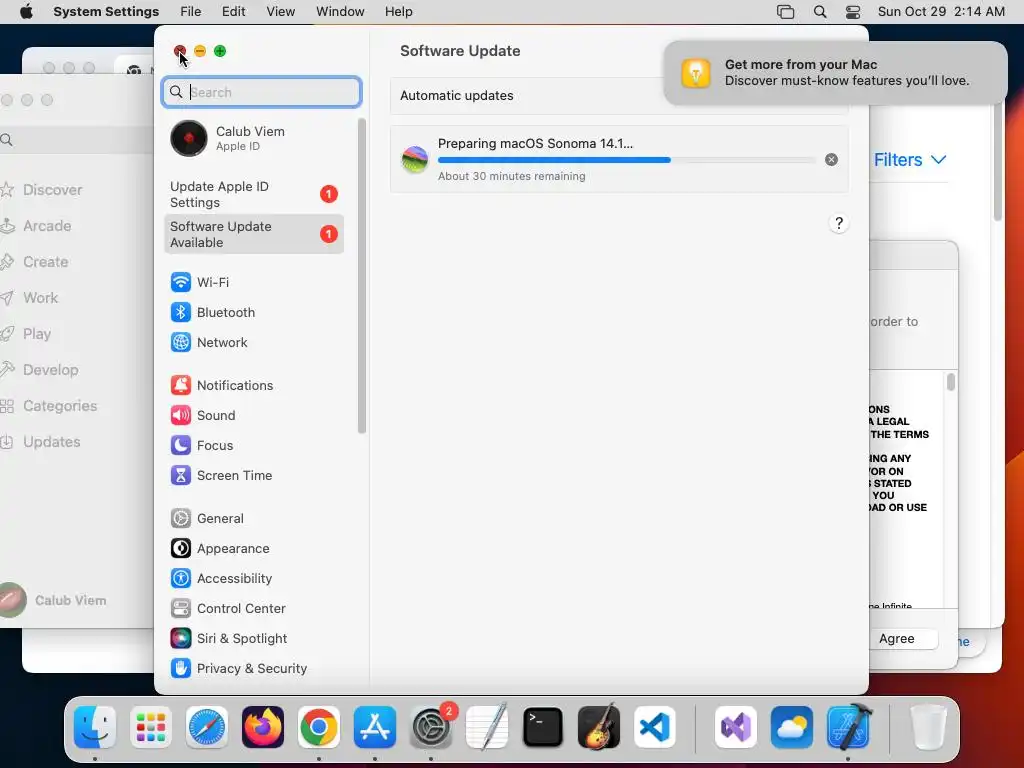Open the Get more from your Mac notification

click(835, 72)
